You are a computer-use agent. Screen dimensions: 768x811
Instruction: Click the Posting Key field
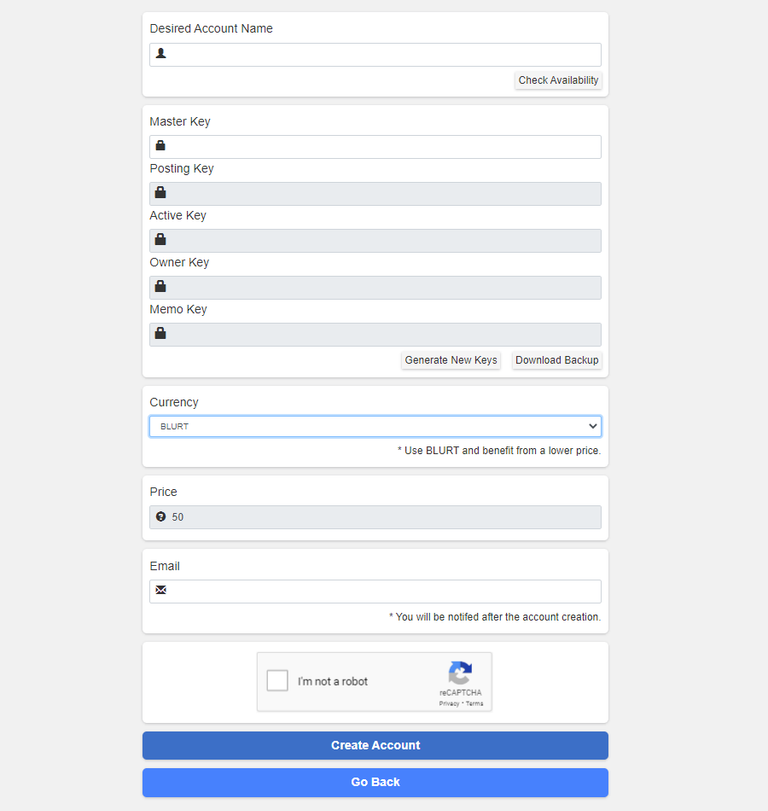(375, 194)
